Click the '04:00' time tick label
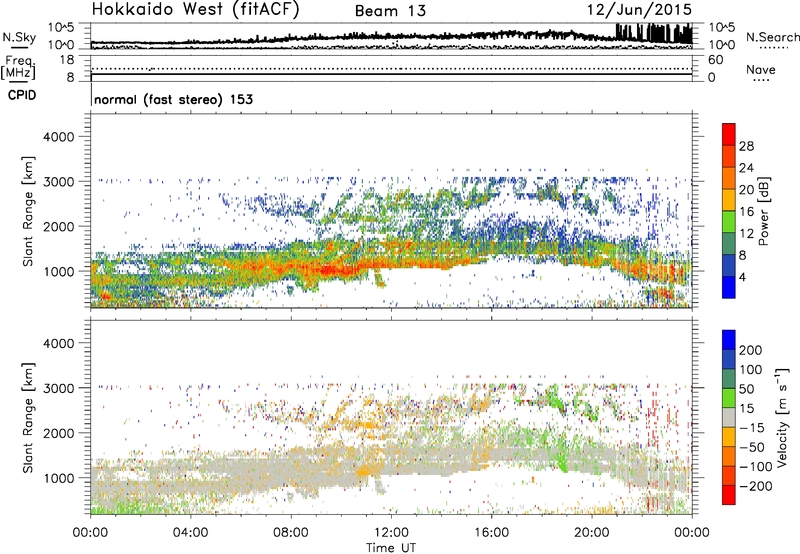Viewport: 800px width, 554px height. (190, 533)
